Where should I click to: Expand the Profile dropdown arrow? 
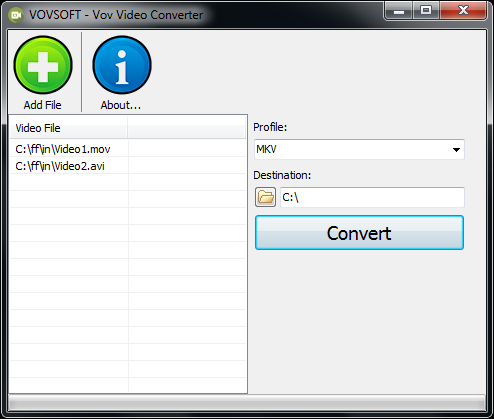[456, 150]
